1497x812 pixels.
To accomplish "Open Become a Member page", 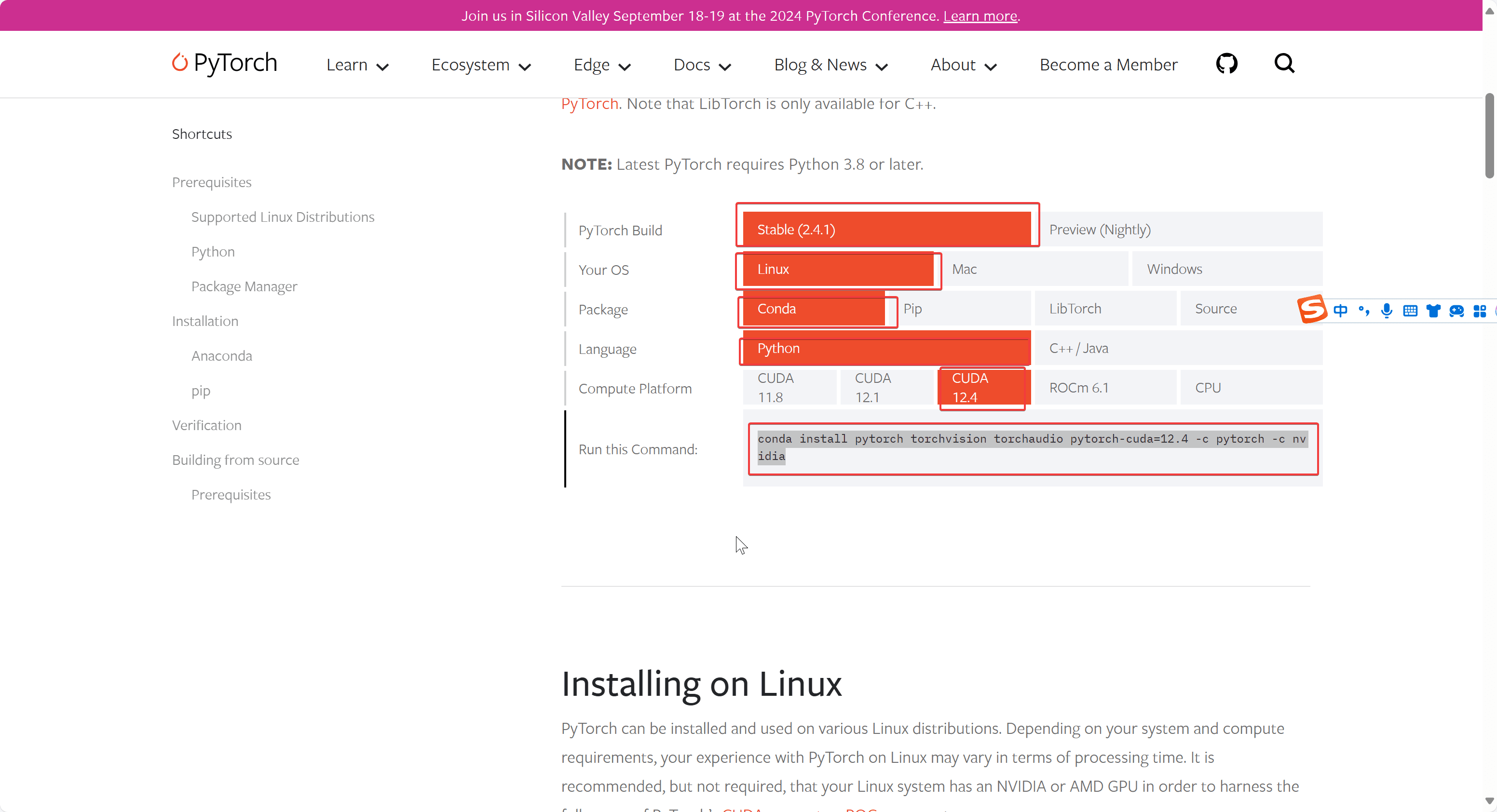I will [1108, 65].
